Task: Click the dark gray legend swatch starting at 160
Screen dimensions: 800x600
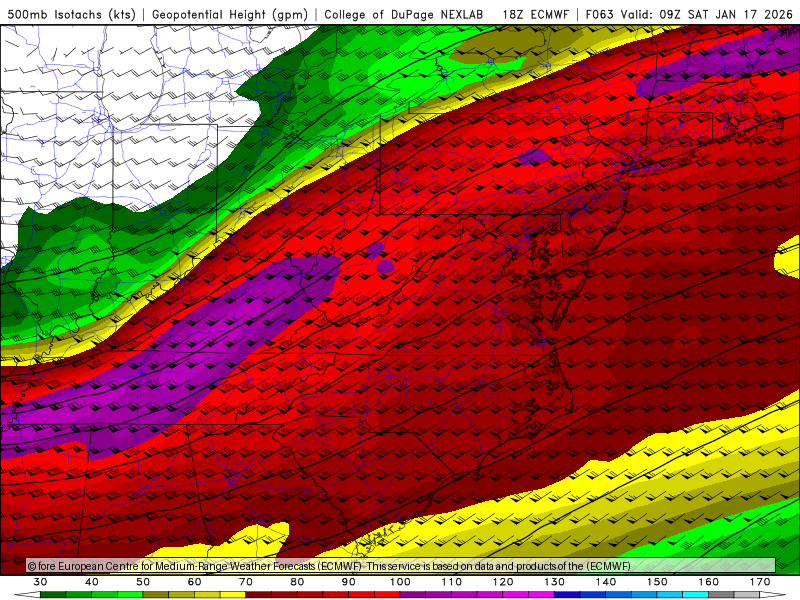Action: [x=721, y=595]
